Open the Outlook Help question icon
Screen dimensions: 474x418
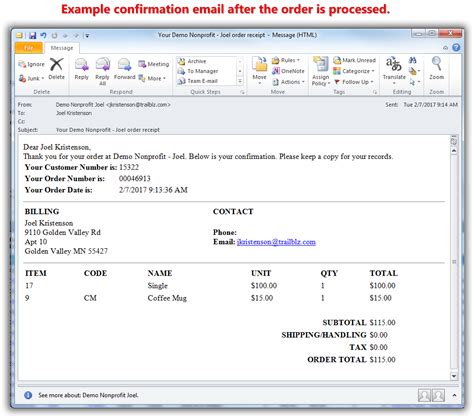point(456,48)
